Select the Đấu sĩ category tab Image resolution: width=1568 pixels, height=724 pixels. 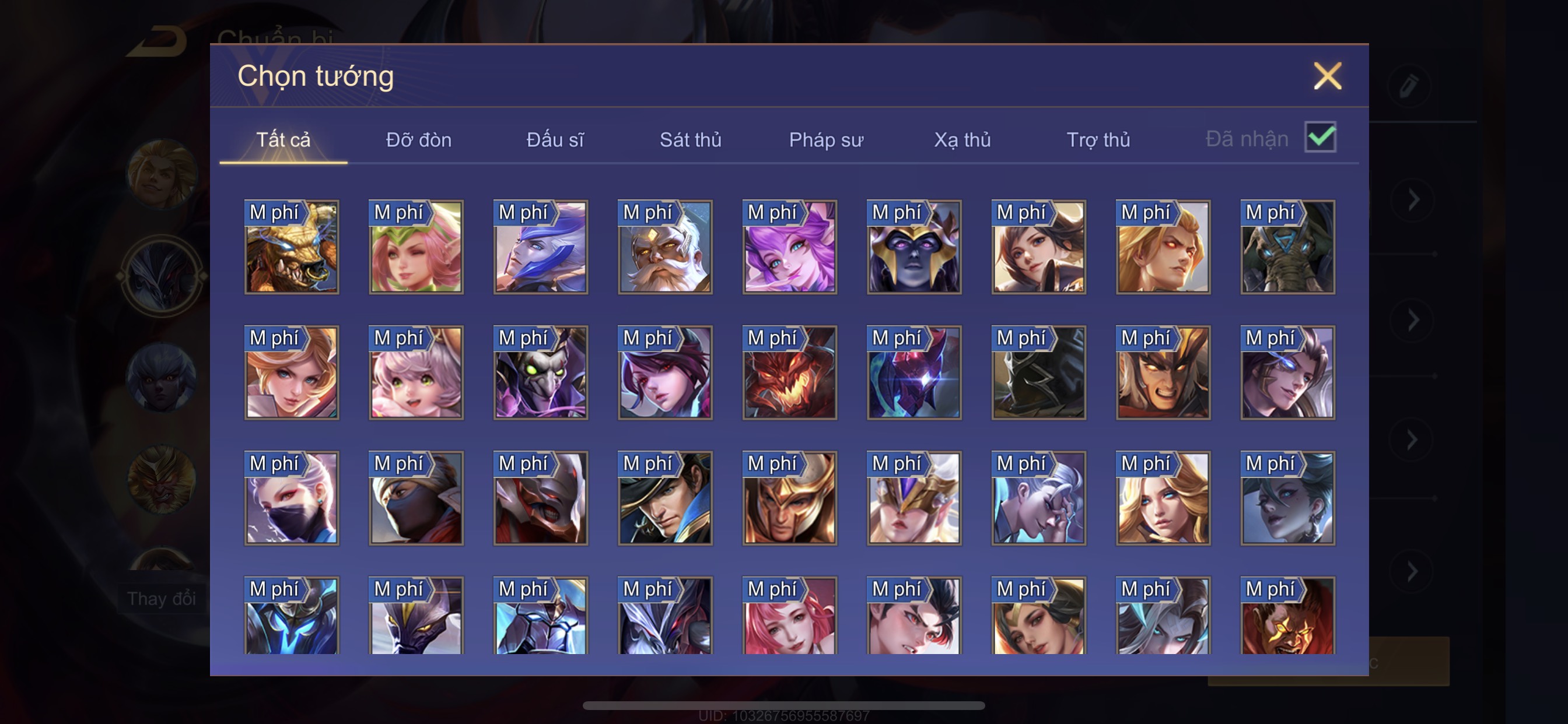click(x=555, y=140)
